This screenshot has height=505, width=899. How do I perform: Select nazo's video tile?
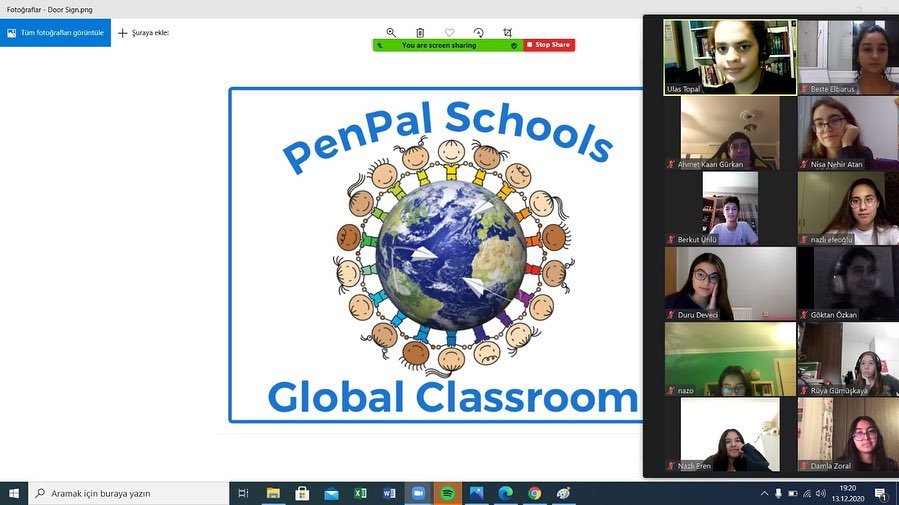tap(730, 359)
